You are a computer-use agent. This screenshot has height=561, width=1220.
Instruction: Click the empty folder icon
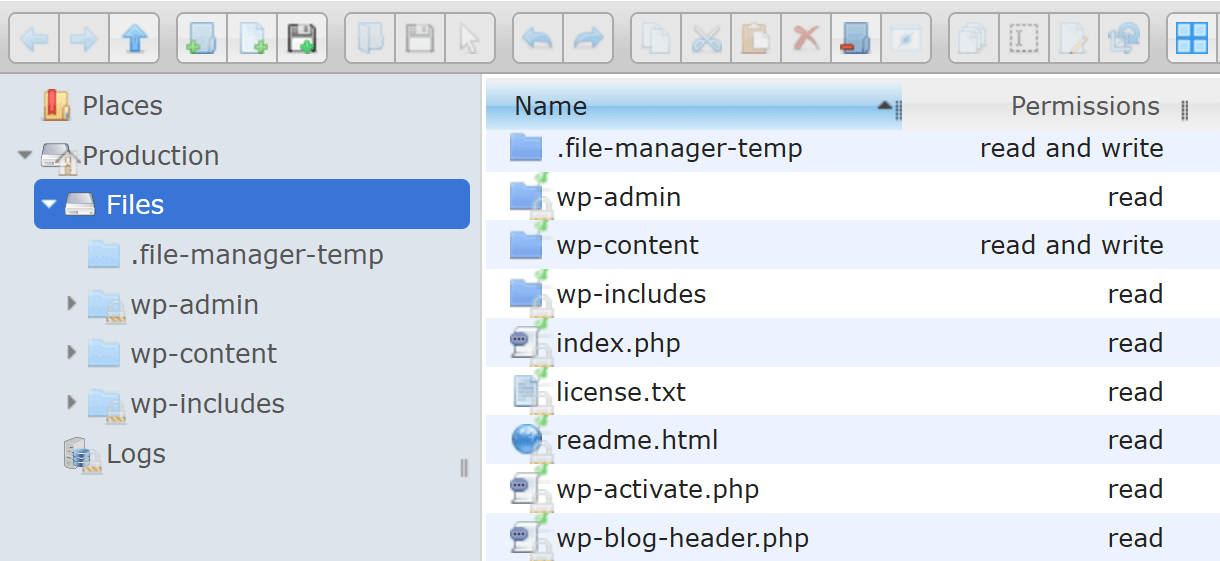[x=856, y=39]
